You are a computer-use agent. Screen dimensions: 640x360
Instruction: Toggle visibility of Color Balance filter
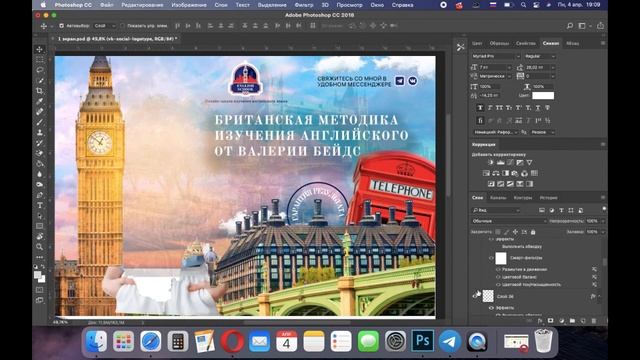(x=498, y=277)
